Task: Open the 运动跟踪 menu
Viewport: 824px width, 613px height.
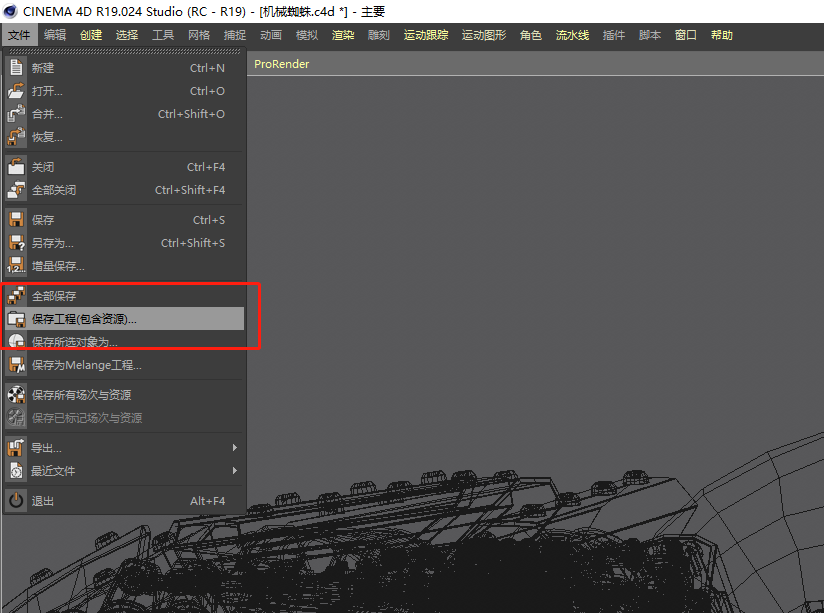Action: pos(426,35)
